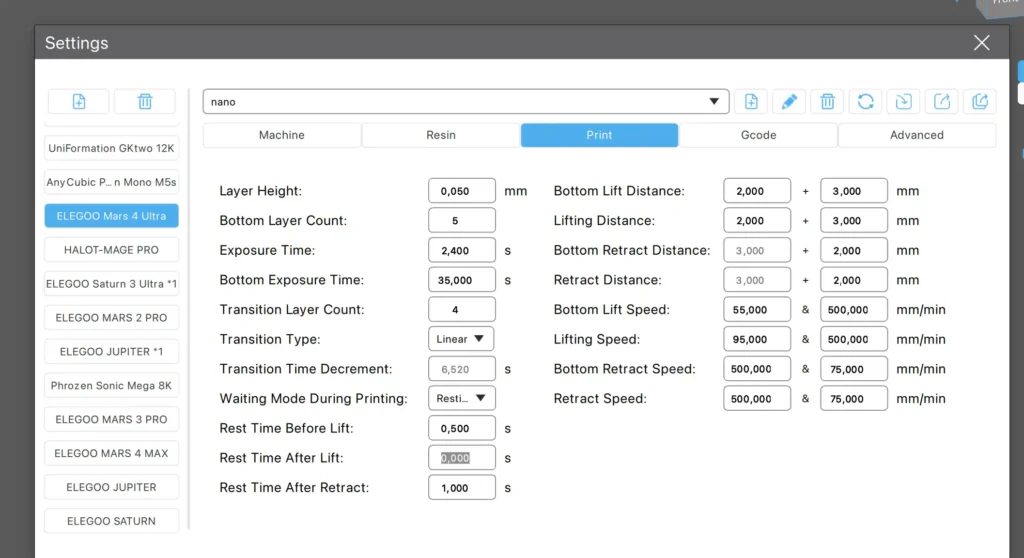
Task: Click the Layer Height input field
Action: tap(461, 191)
